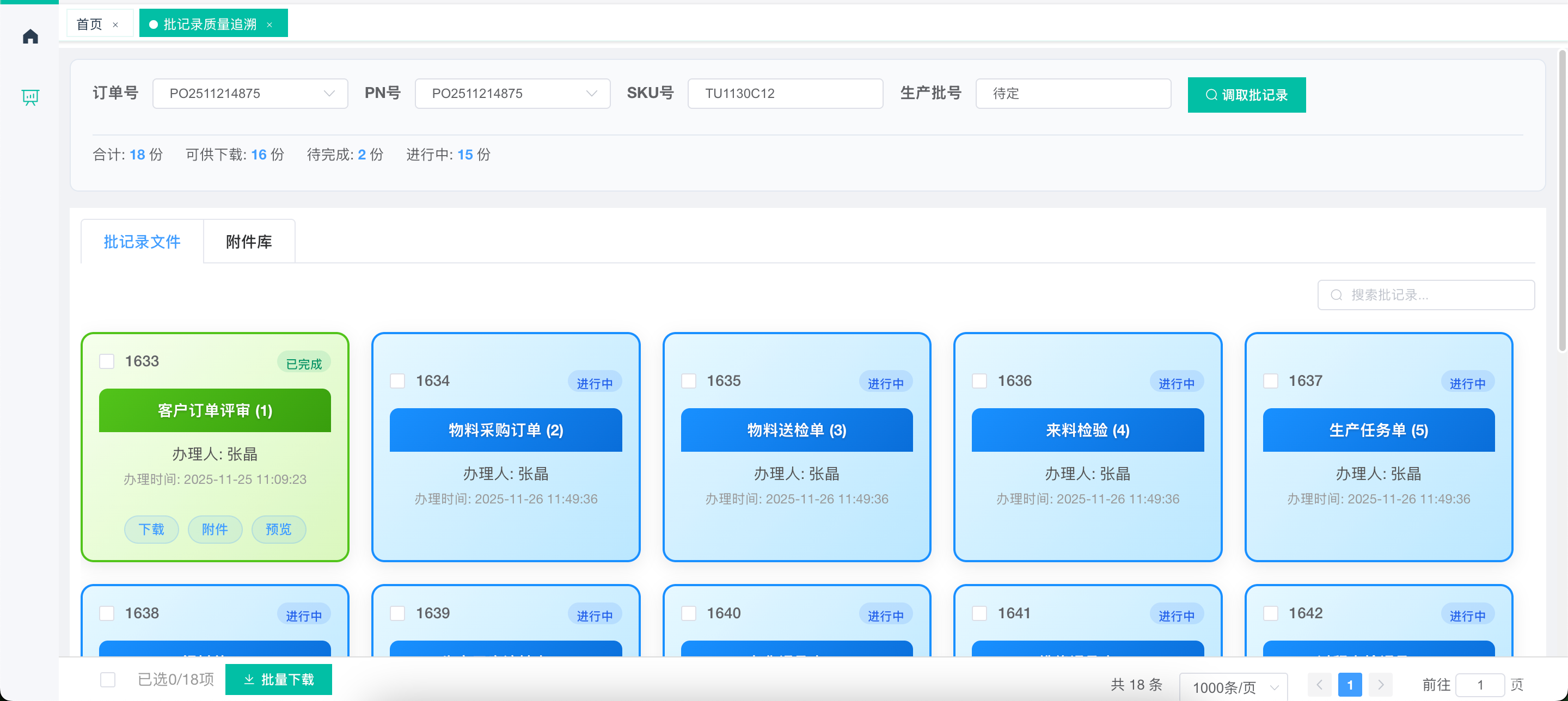1568x701 pixels.
Task: Go to previous page arrow
Action: (x=1319, y=685)
